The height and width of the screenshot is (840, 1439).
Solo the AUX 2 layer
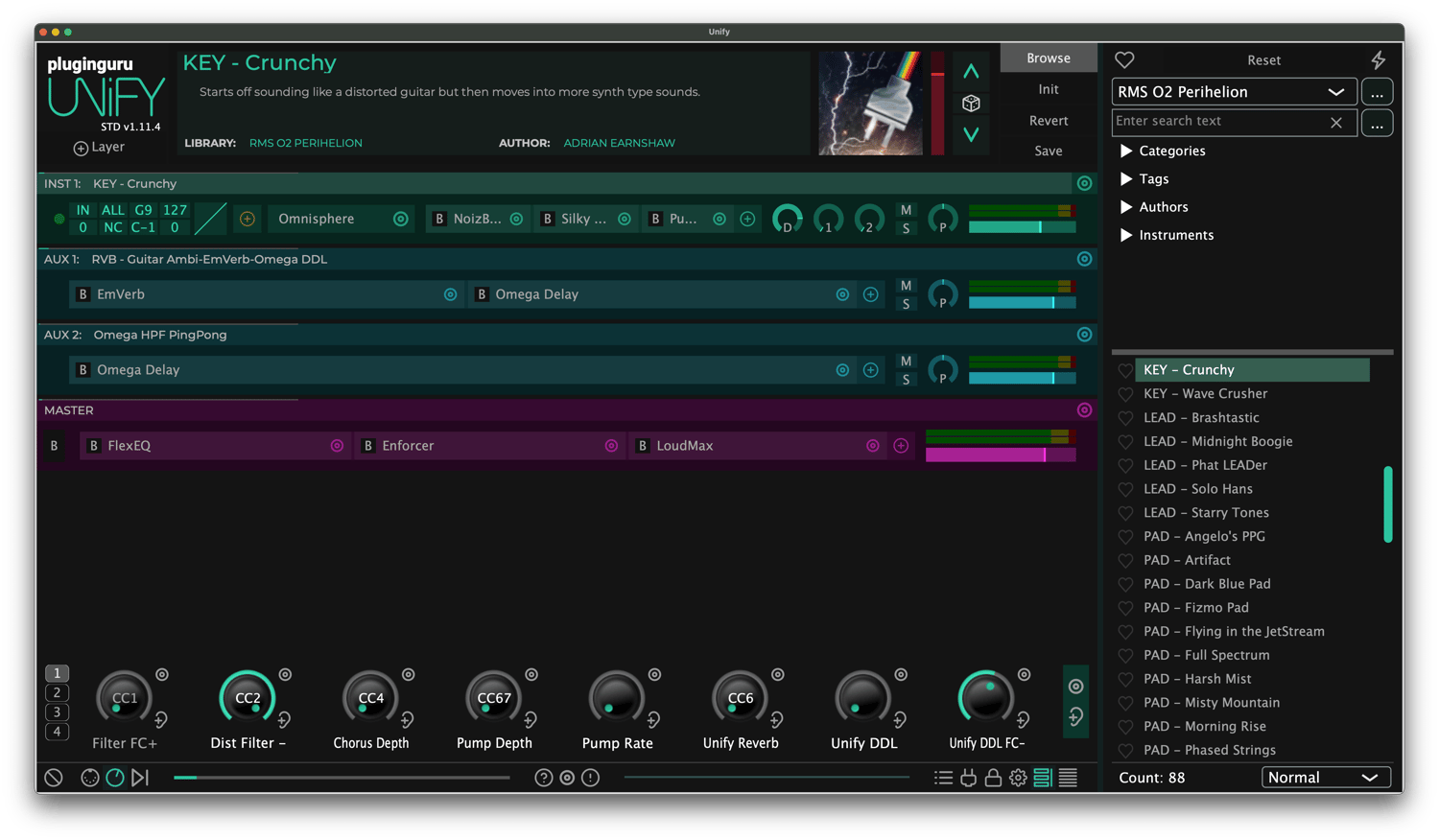[x=906, y=380]
